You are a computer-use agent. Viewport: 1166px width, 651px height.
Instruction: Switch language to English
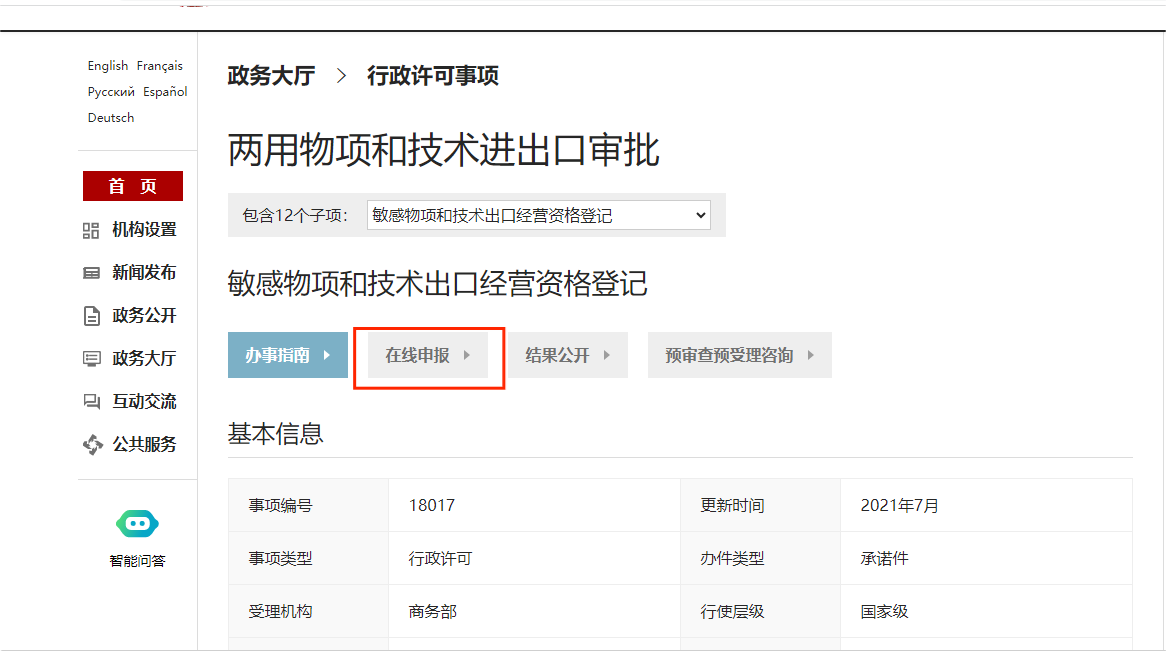pos(107,66)
